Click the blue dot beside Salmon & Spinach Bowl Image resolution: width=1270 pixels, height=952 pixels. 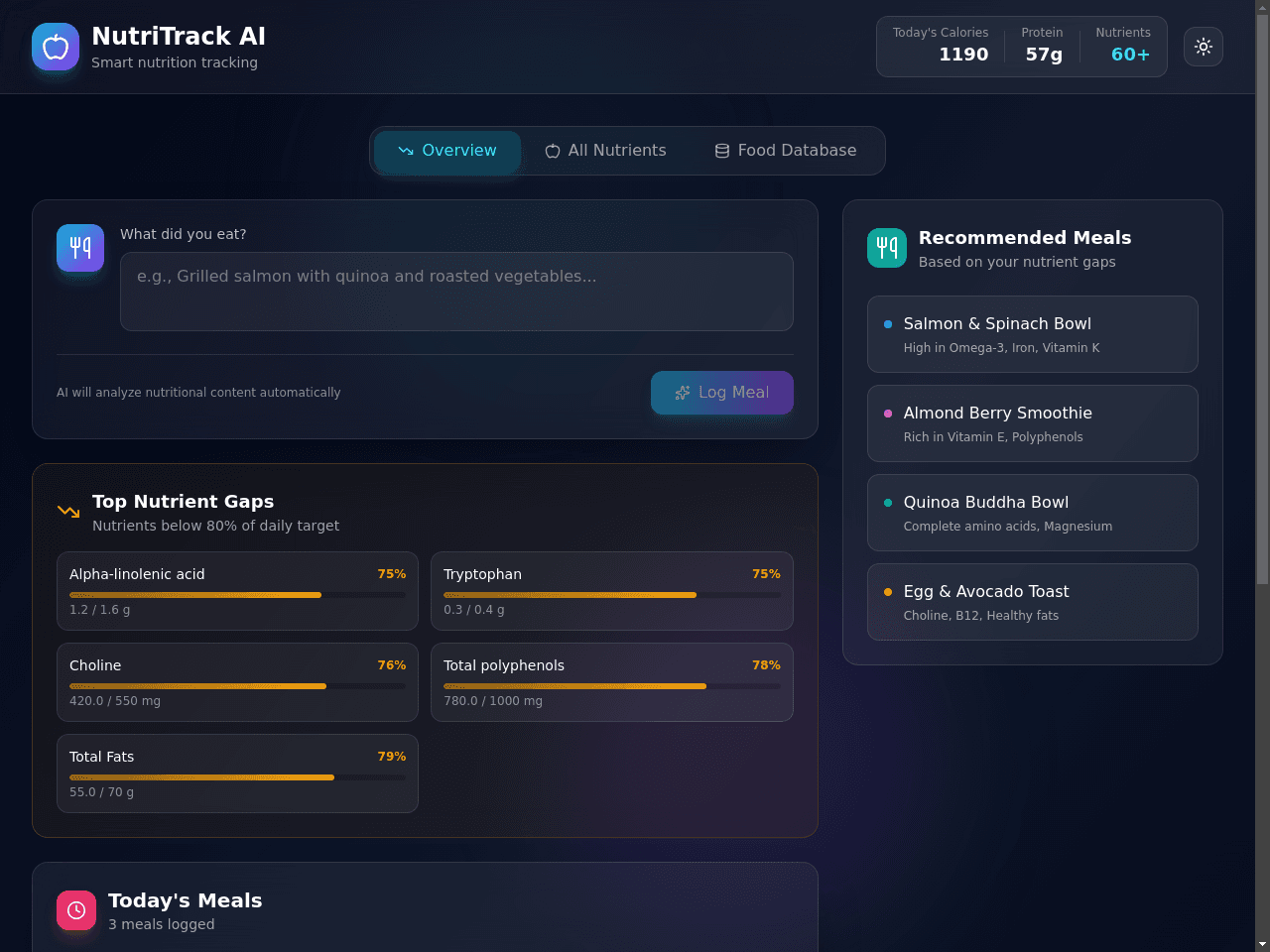coord(888,324)
